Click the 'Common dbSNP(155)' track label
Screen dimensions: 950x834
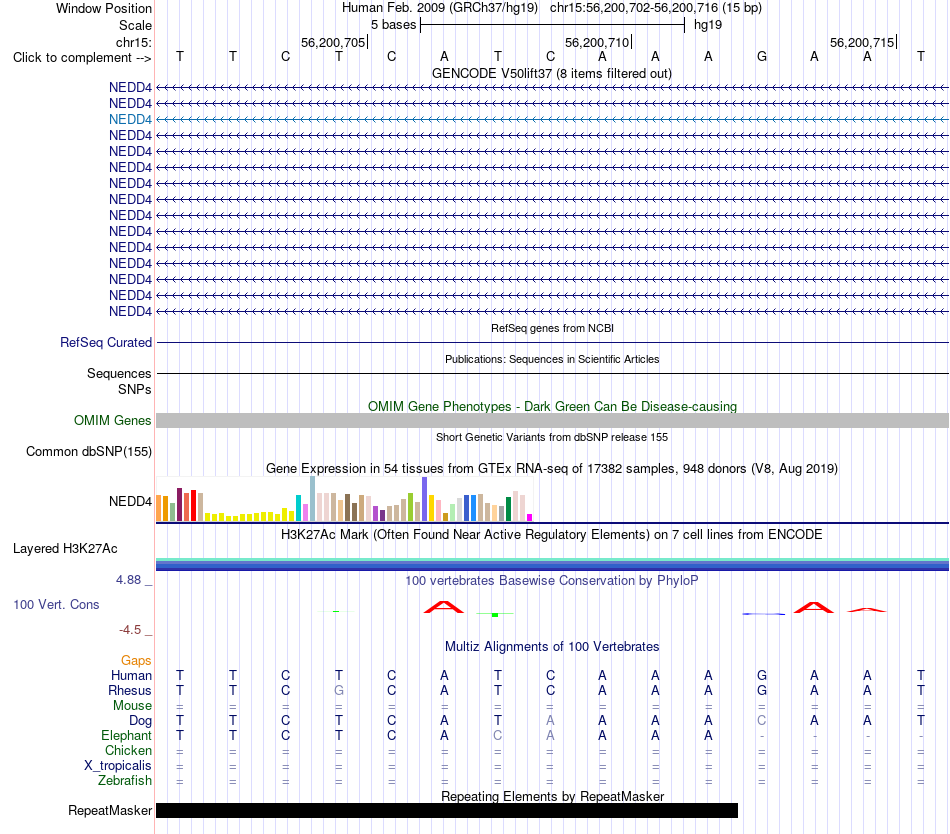(88, 451)
